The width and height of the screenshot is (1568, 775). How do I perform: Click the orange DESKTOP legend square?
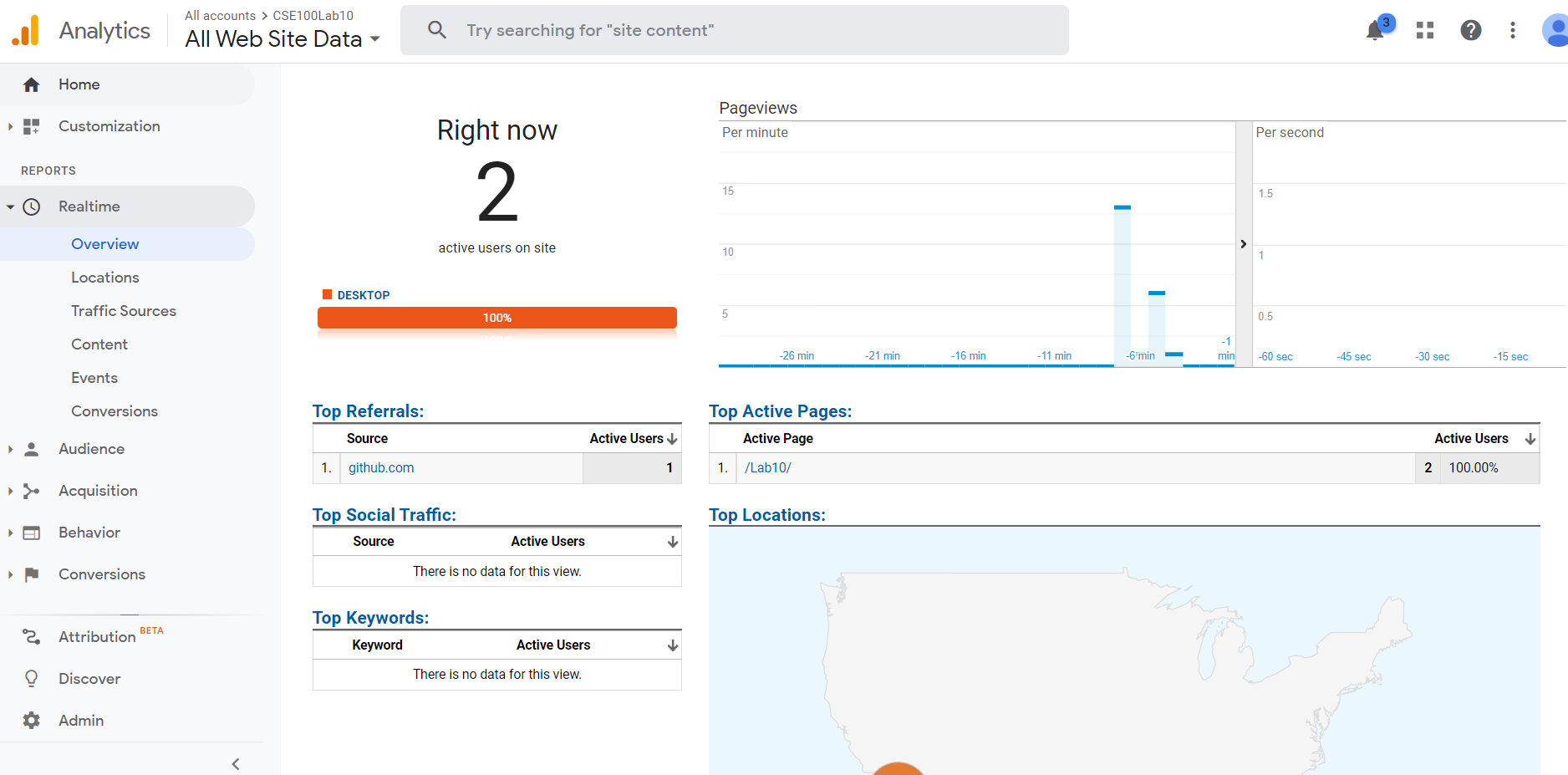click(x=328, y=295)
